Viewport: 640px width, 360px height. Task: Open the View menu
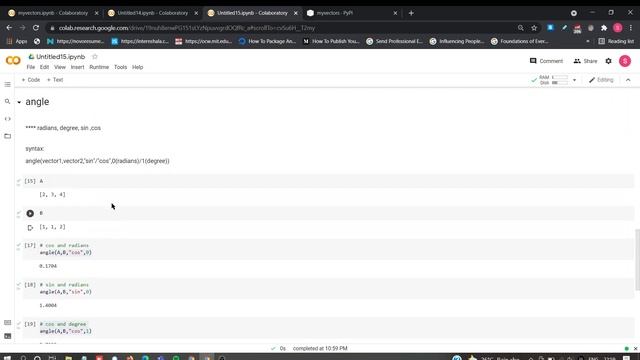(60, 67)
